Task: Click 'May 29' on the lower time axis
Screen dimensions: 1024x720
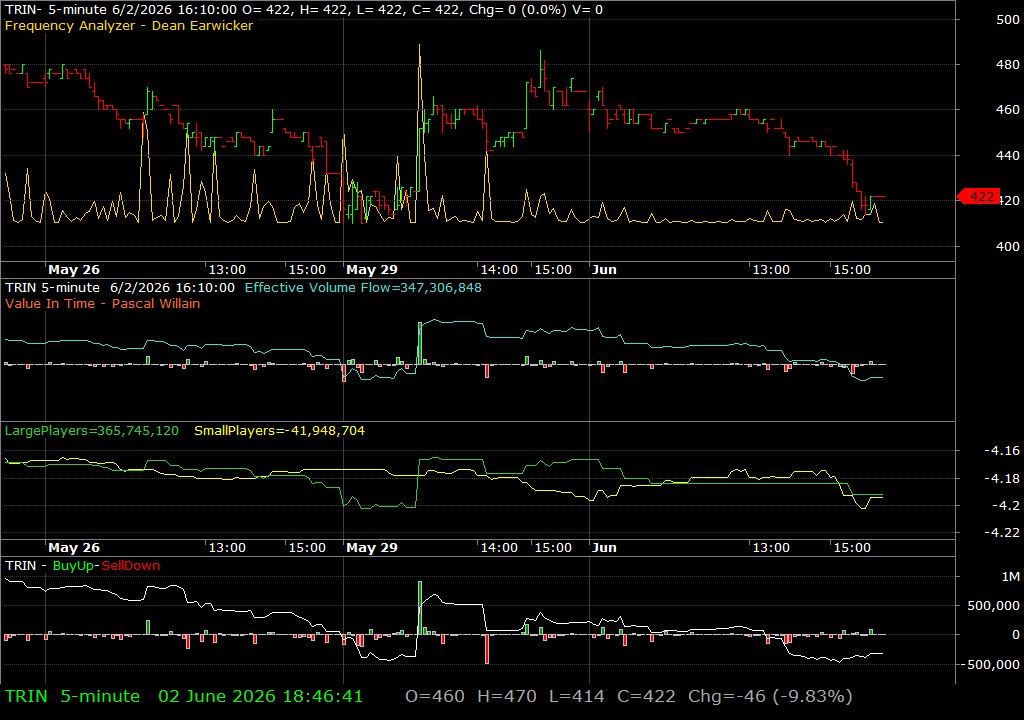Action: point(372,548)
